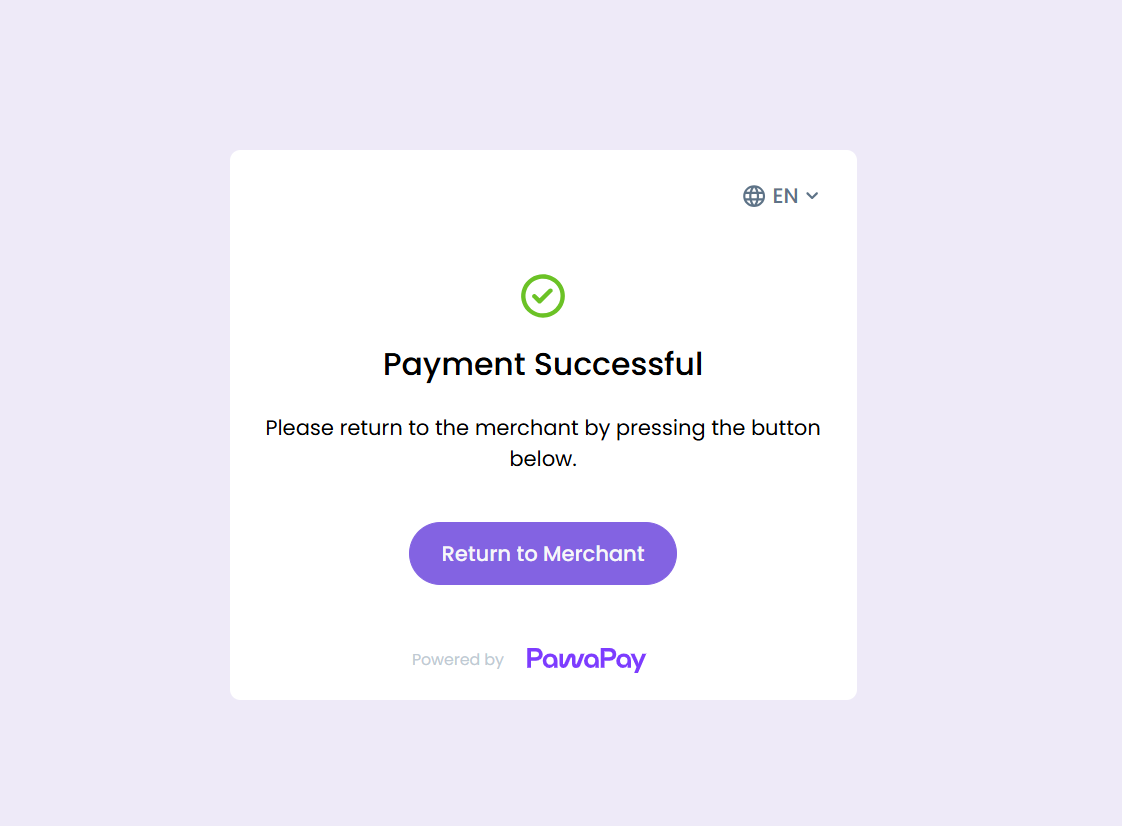Screen dimensions: 1122x826
Task: Click the globe language icon
Action: coord(754,196)
